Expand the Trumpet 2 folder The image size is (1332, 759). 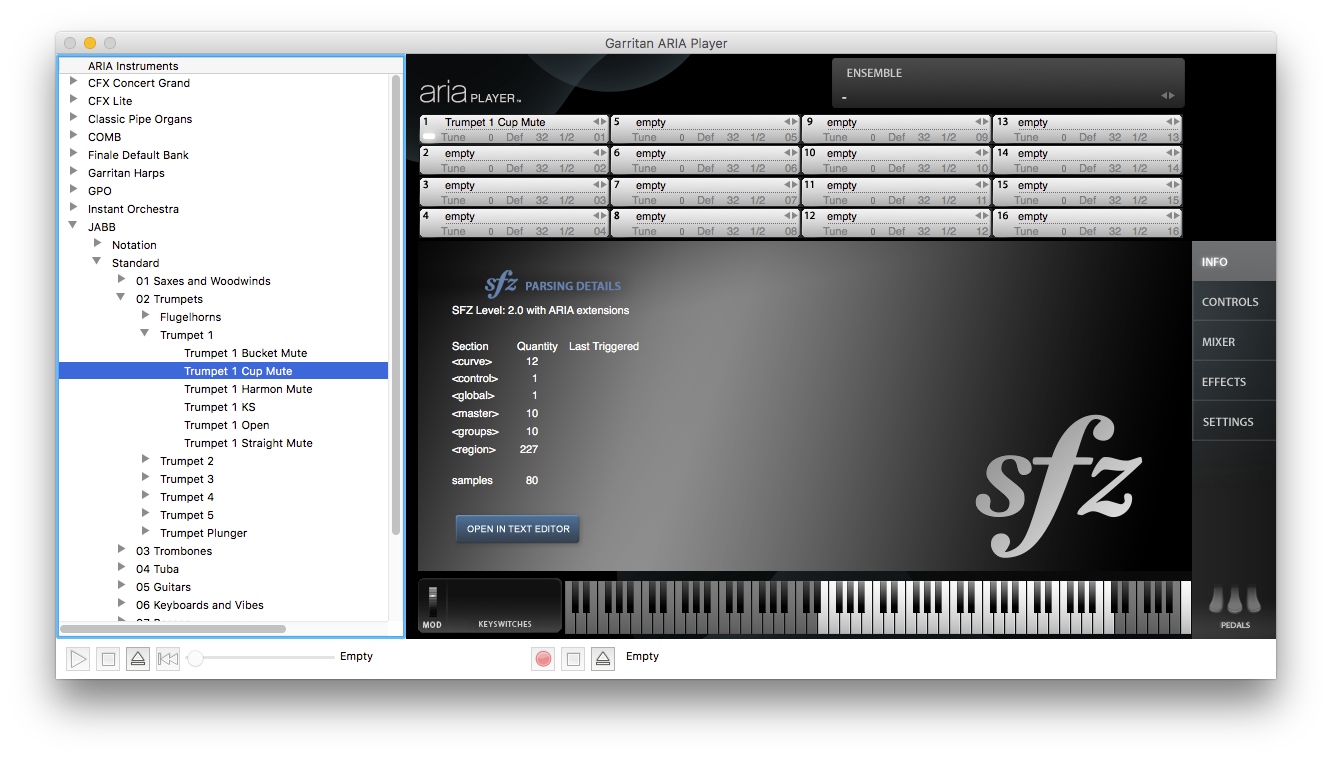click(x=146, y=460)
